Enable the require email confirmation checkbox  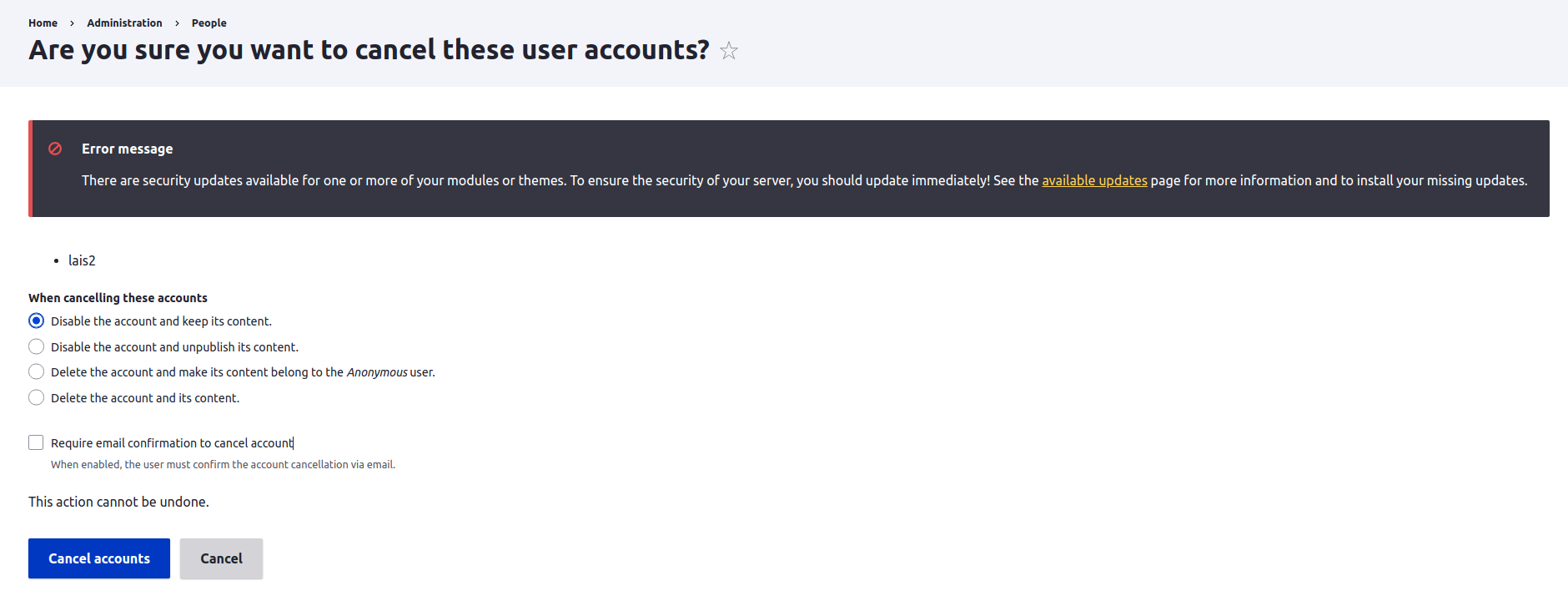tap(36, 442)
